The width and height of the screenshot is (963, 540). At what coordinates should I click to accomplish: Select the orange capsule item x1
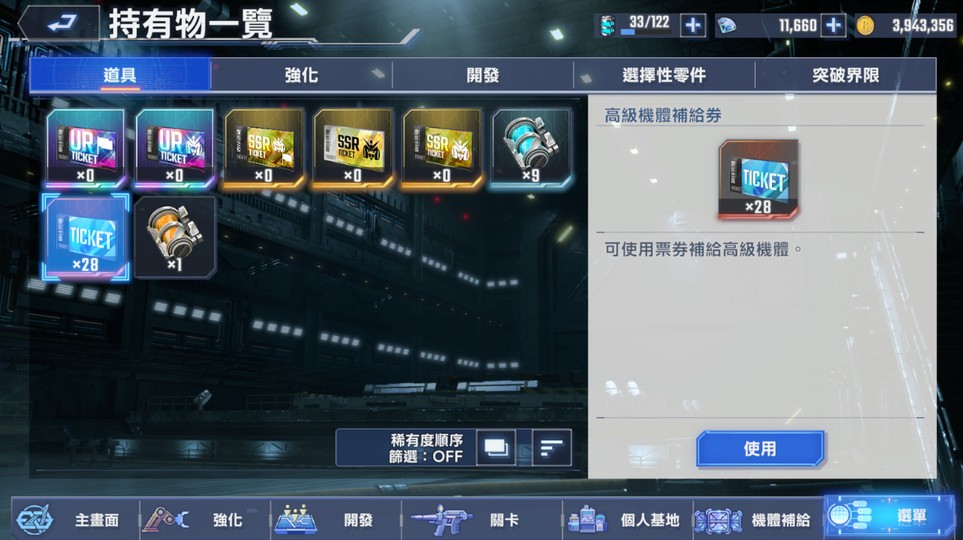pos(175,238)
